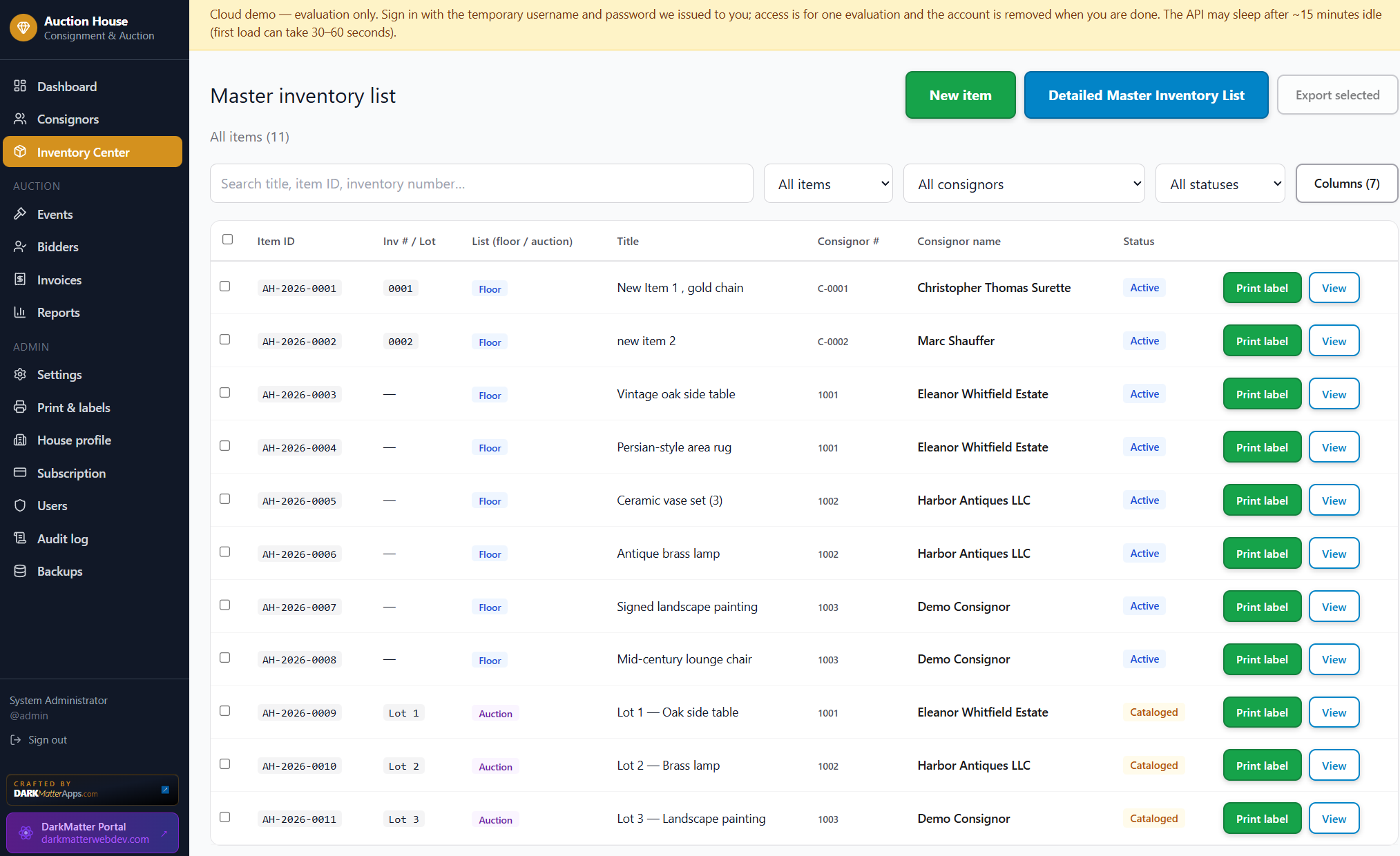Click Active status for Mid-century lounge chair
1400x856 pixels.
point(1144,659)
